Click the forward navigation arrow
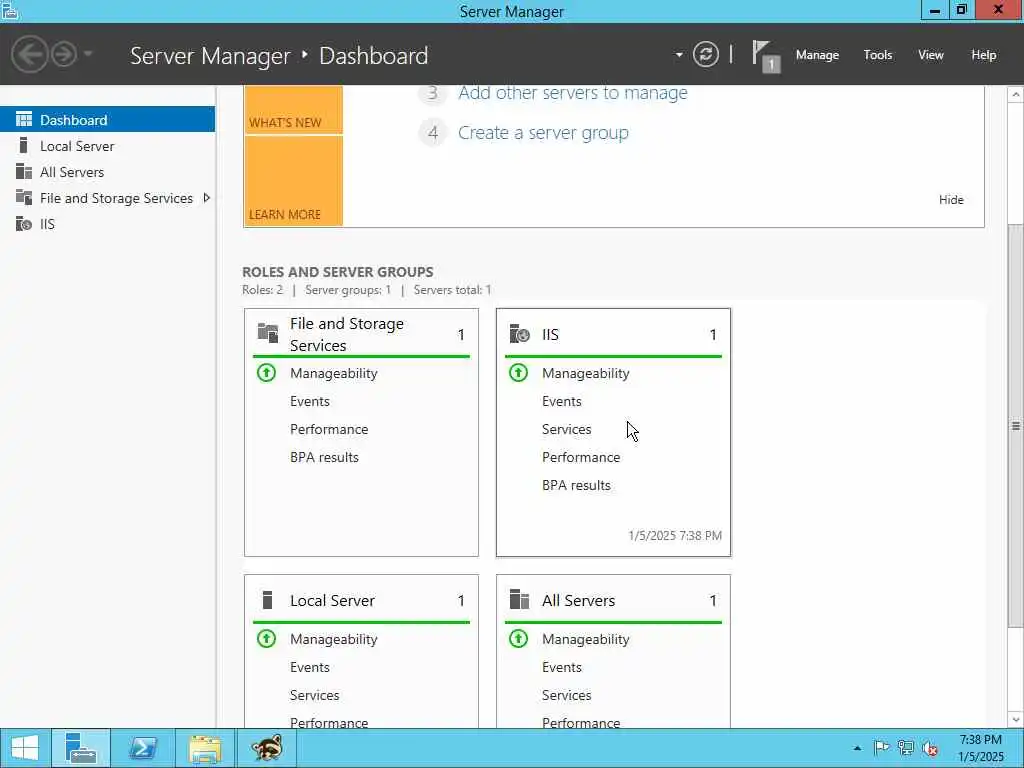The width and height of the screenshot is (1024, 768). point(64,54)
